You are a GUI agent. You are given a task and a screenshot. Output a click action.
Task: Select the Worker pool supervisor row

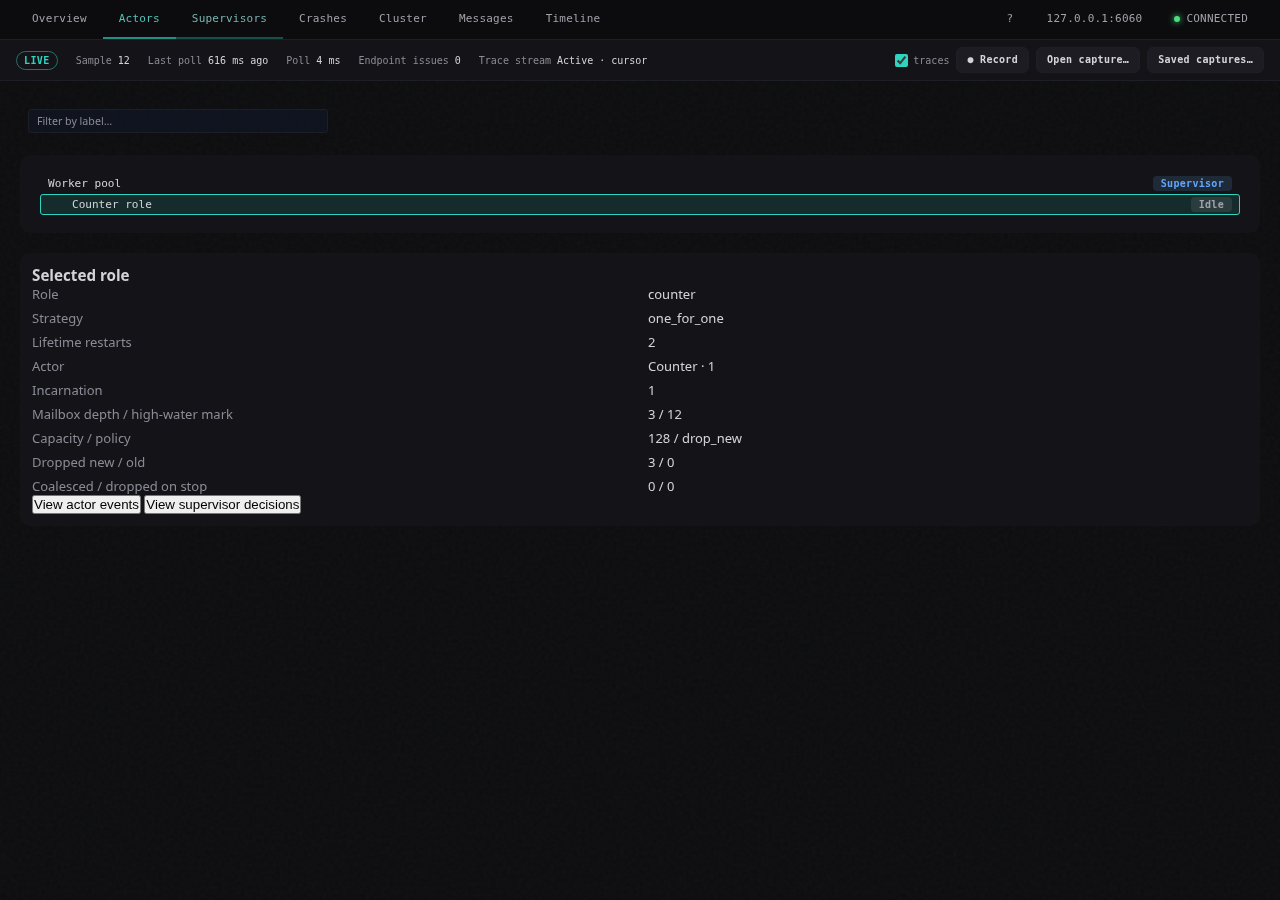640,184
